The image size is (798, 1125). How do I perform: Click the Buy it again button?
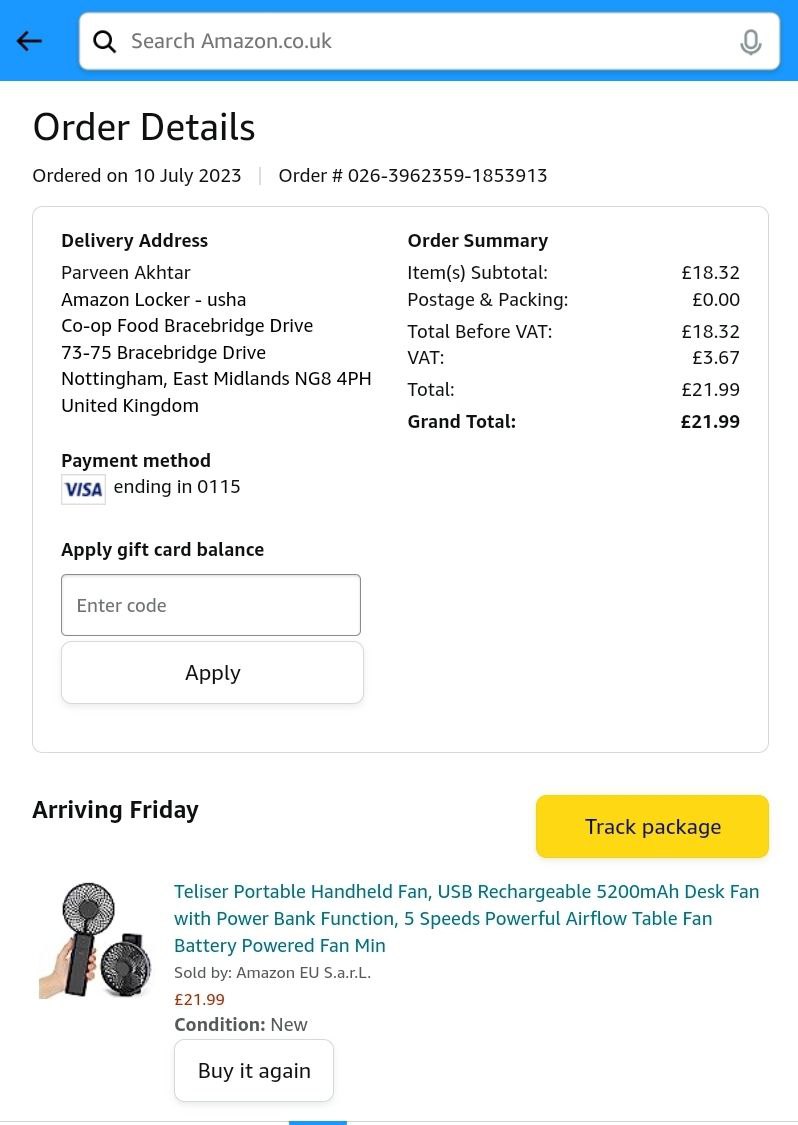pyautogui.click(x=254, y=1070)
